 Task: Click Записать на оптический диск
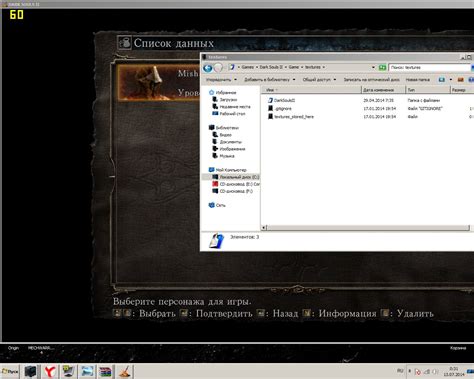click(371, 80)
